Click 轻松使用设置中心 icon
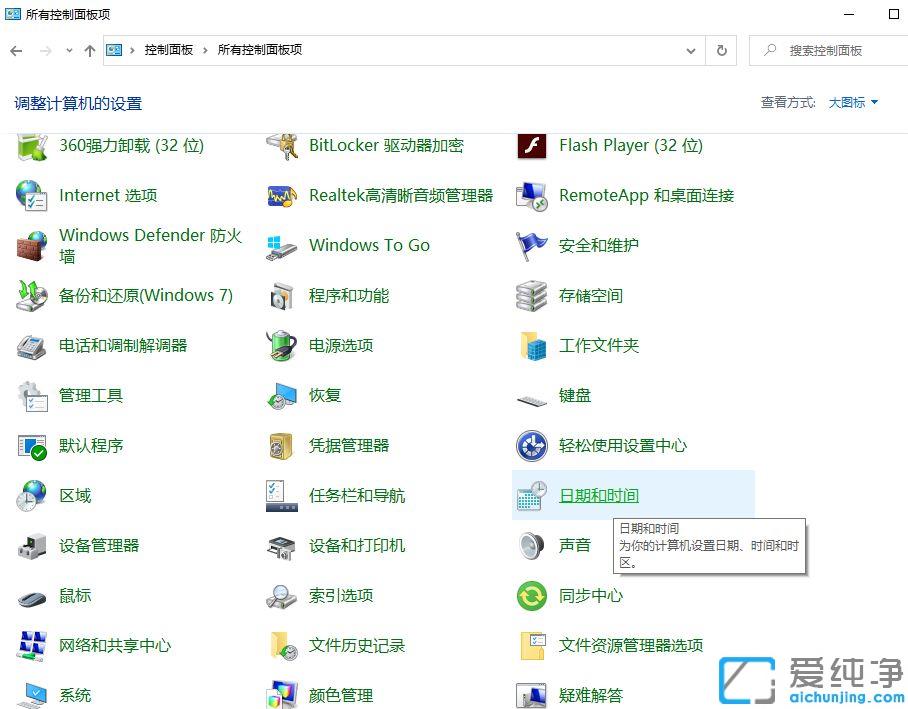 (x=532, y=446)
